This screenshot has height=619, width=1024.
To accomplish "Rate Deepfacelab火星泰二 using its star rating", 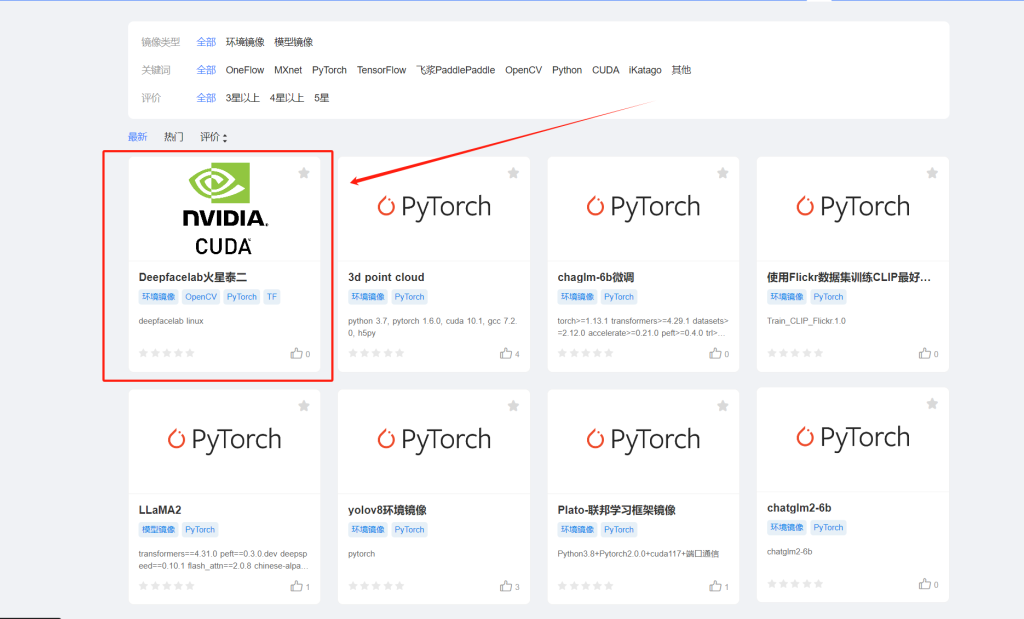I will [167, 353].
